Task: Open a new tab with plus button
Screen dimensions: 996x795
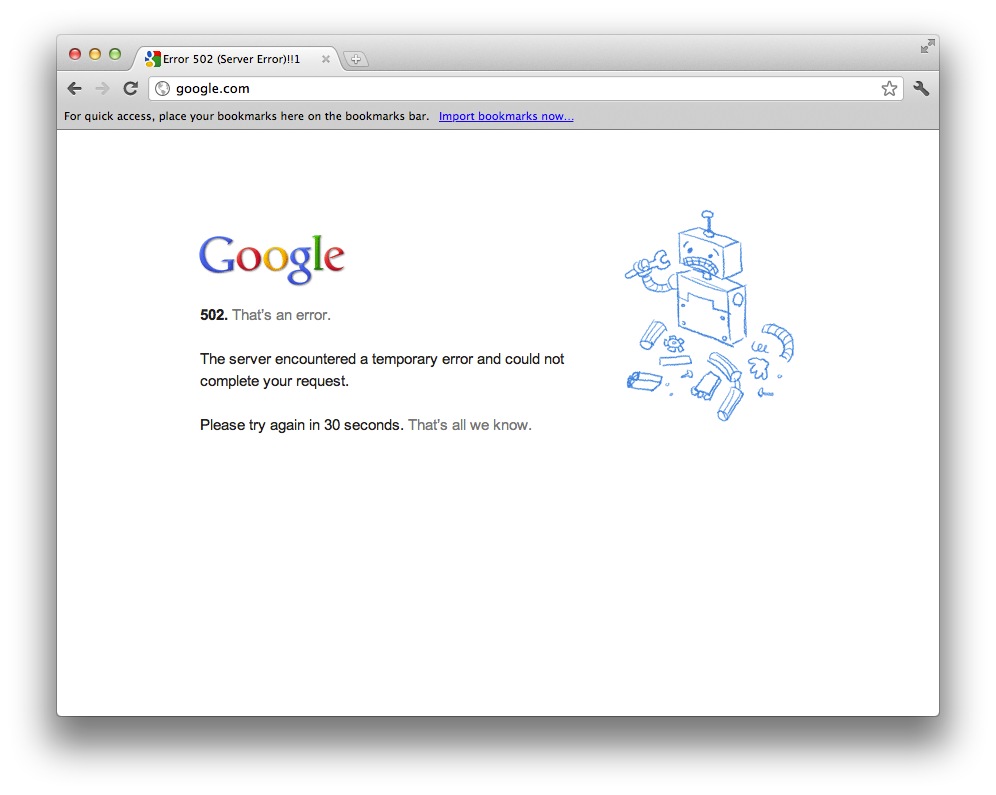Action: tap(356, 59)
